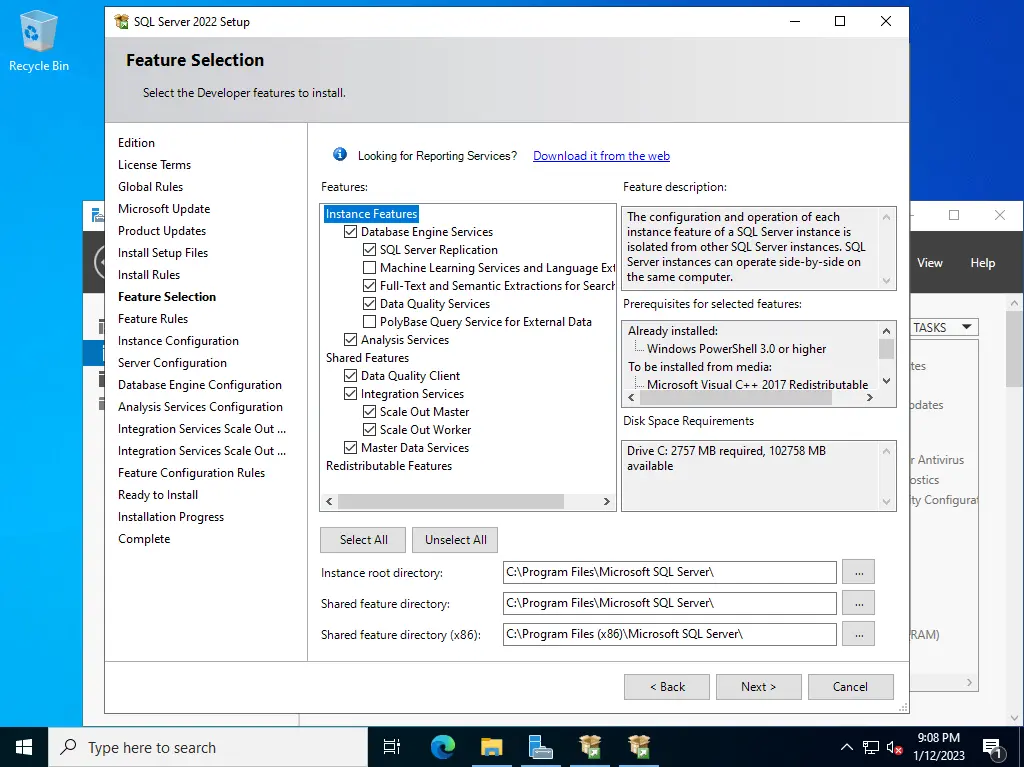Viewport: 1024px width, 767px height.
Task: Click the muted volume tray icon
Action: click(x=895, y=747)
